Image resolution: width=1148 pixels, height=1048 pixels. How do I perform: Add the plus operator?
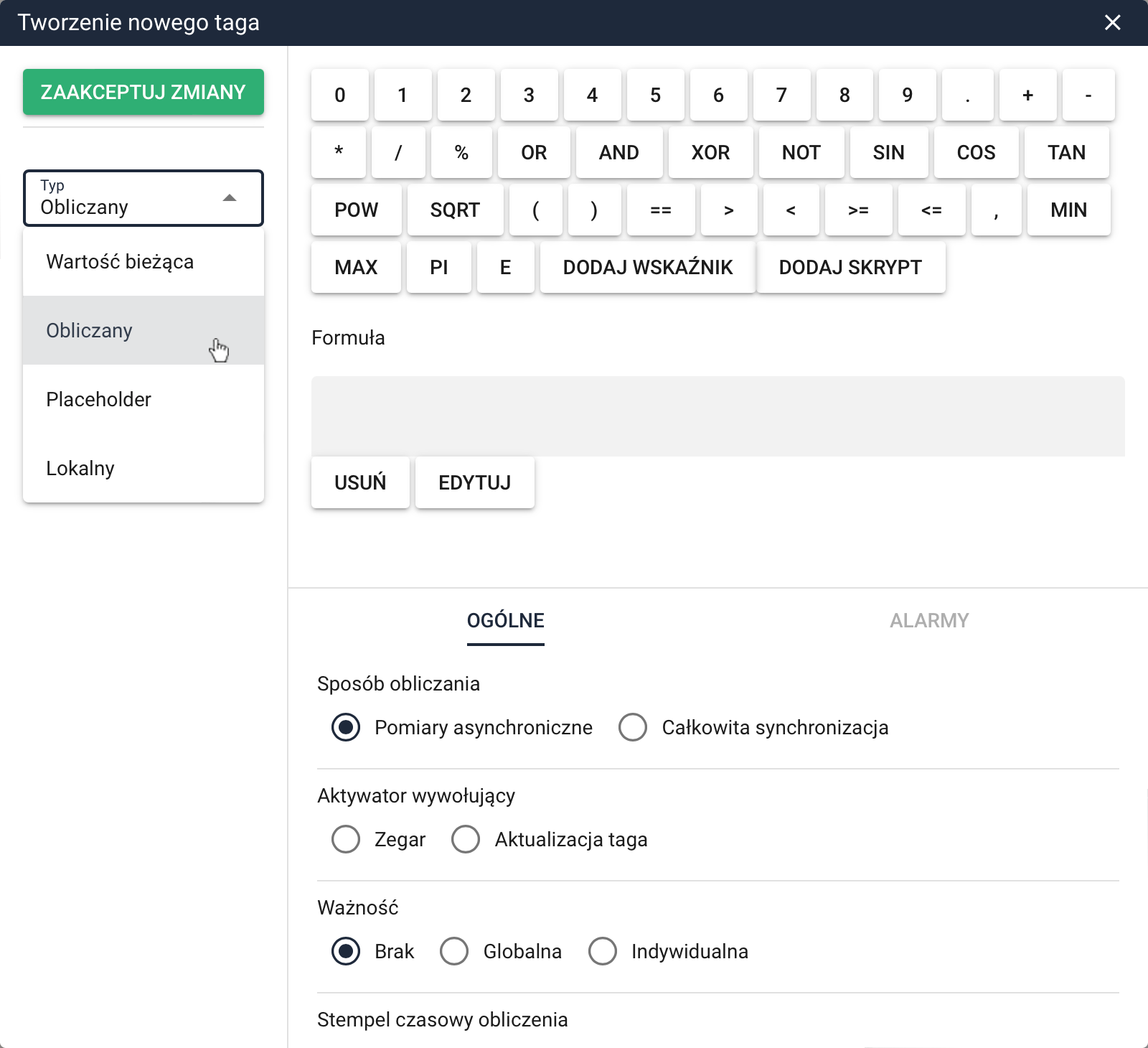(1028, 95)
